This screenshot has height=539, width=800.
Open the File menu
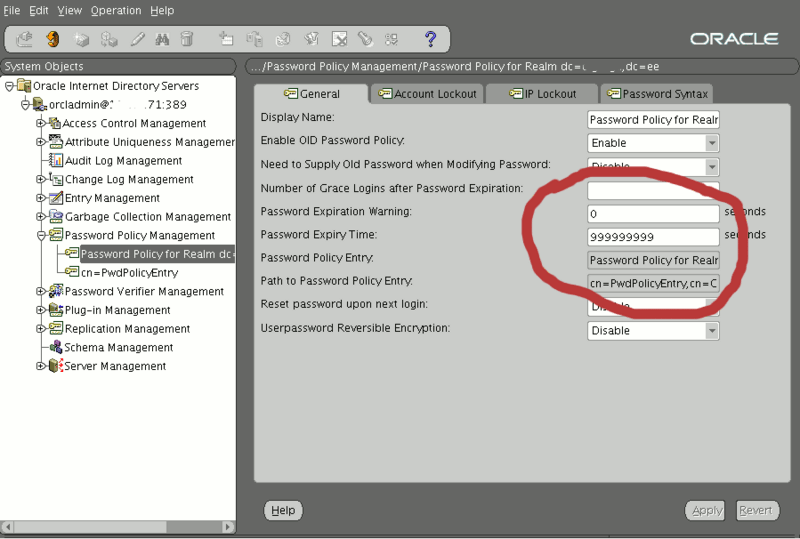click(x=11, y=10)
